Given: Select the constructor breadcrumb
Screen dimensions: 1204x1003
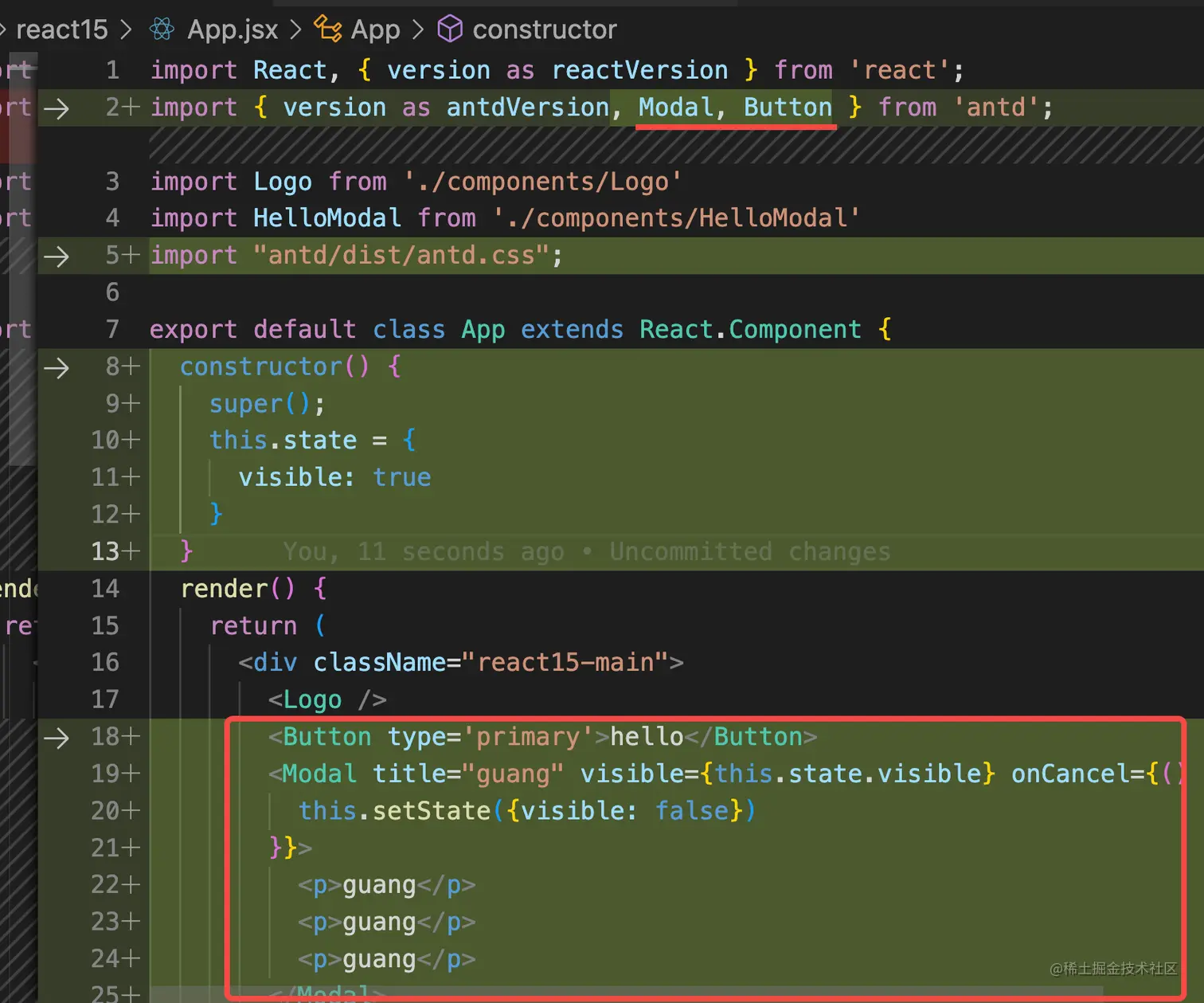Looking at the screenshot, I should coord(545,29).
